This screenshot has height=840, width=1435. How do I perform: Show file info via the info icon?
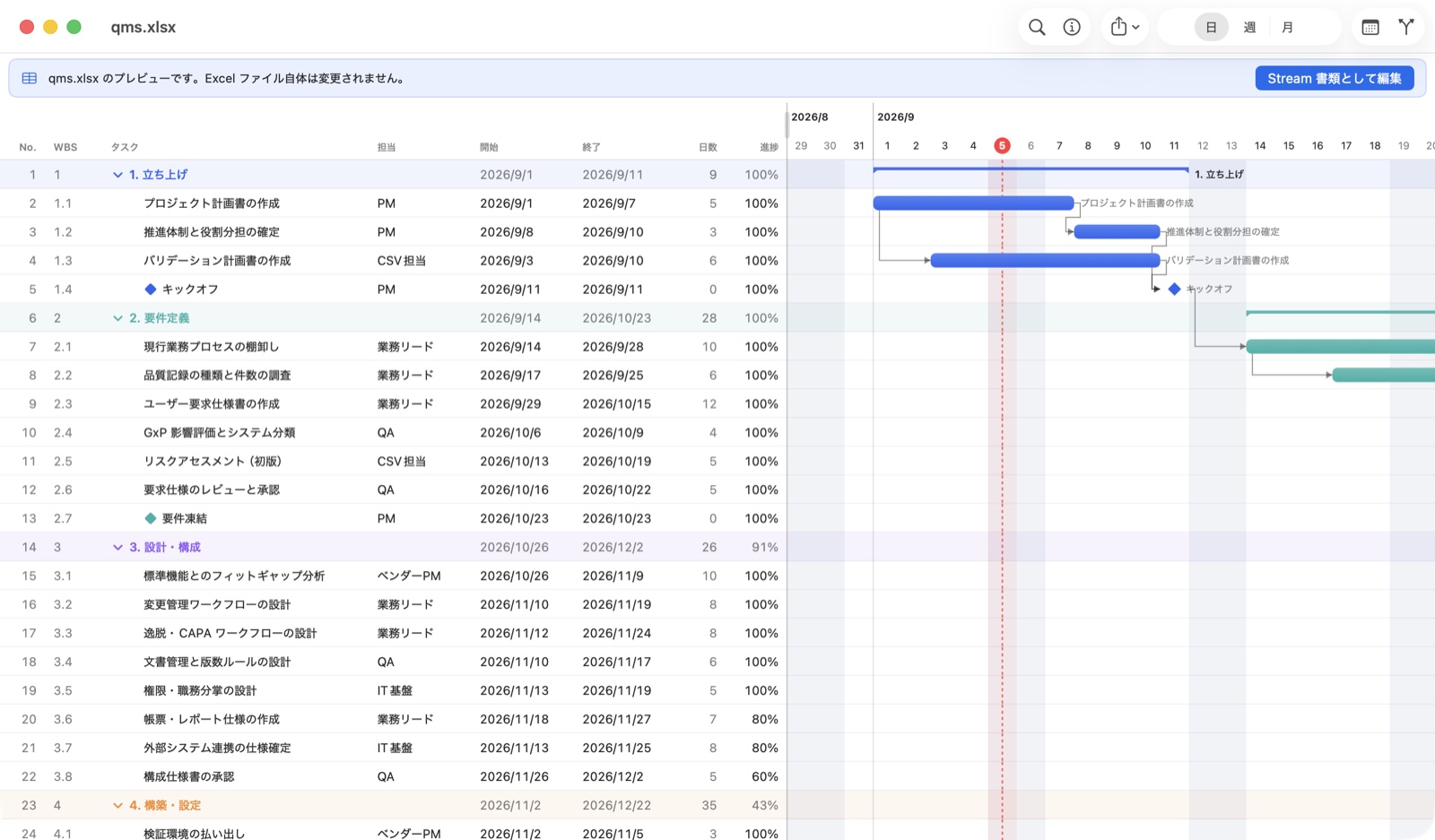(1072, 27)
